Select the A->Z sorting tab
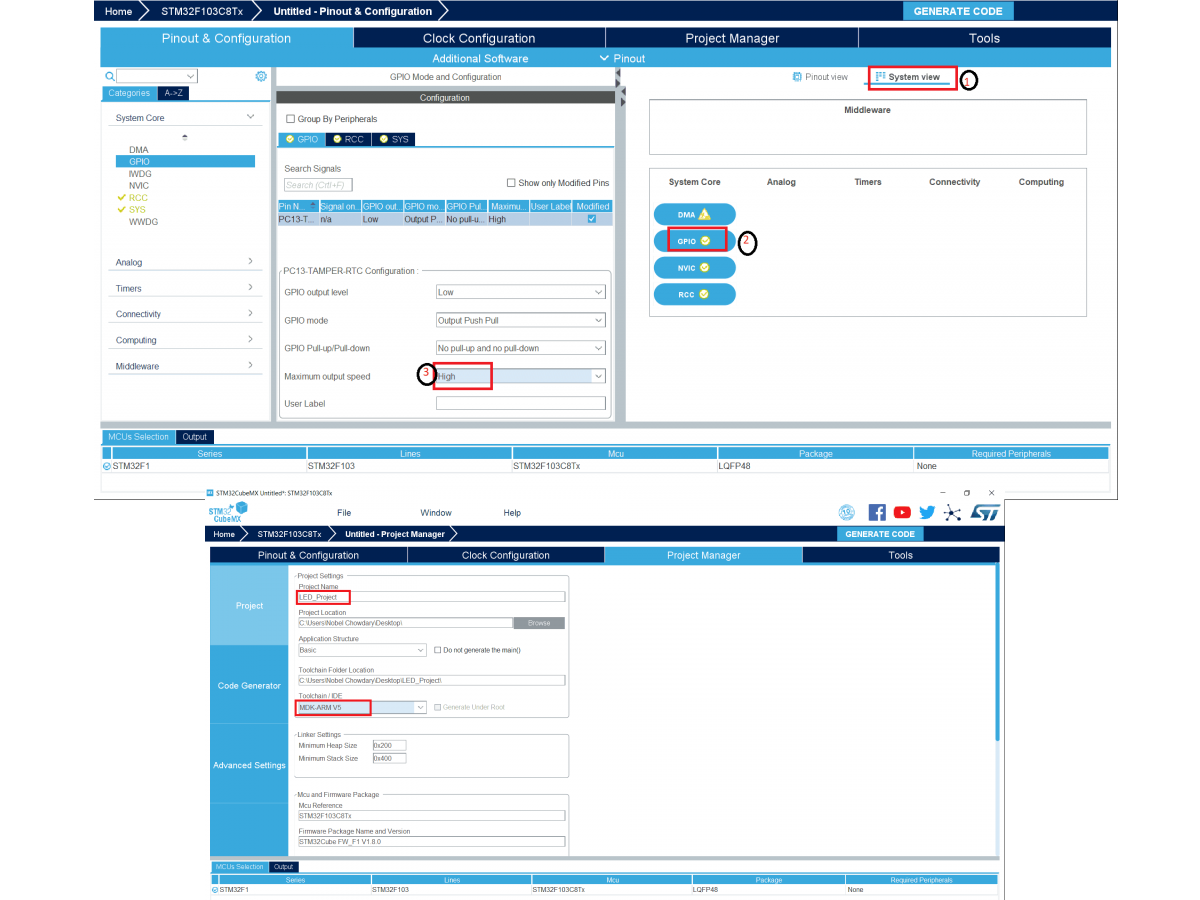 pyautogui.click(x=173, y=93)
